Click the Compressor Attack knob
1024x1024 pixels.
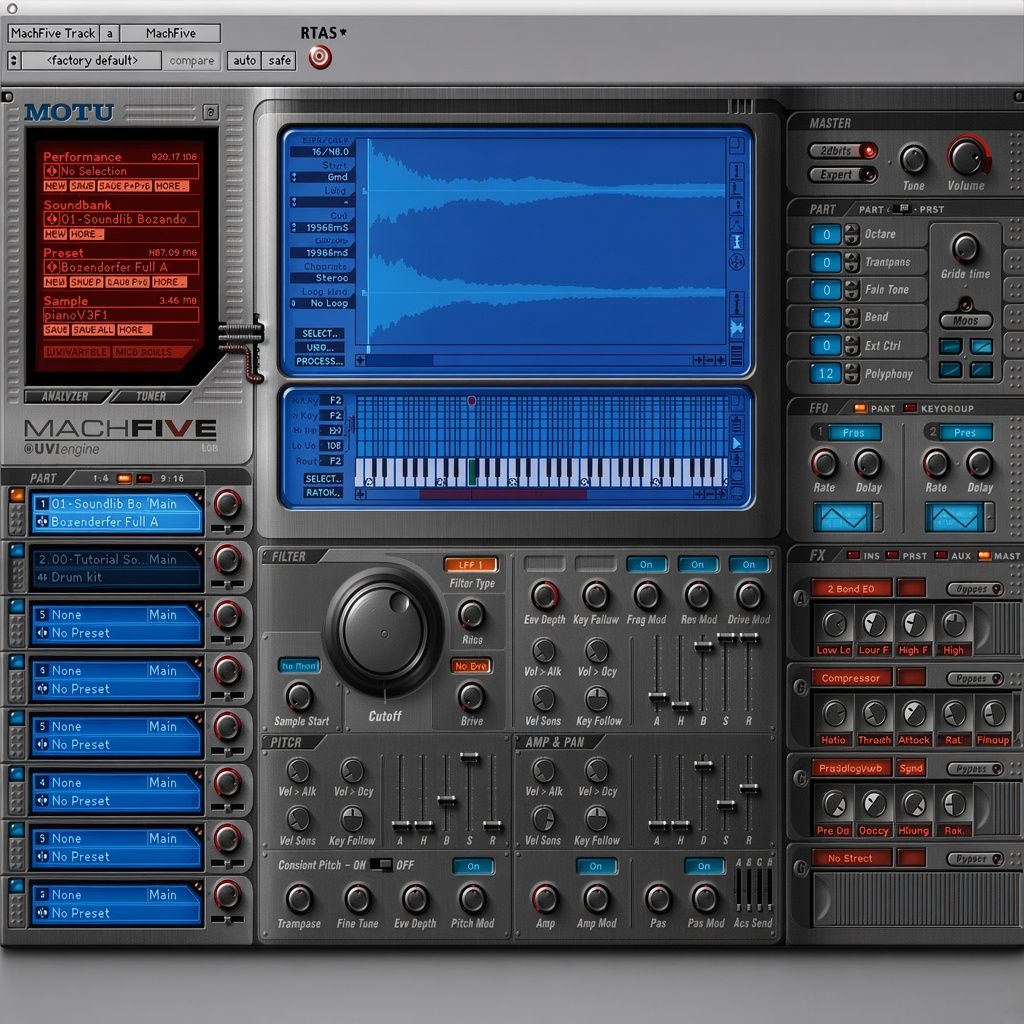pos(914,714)
